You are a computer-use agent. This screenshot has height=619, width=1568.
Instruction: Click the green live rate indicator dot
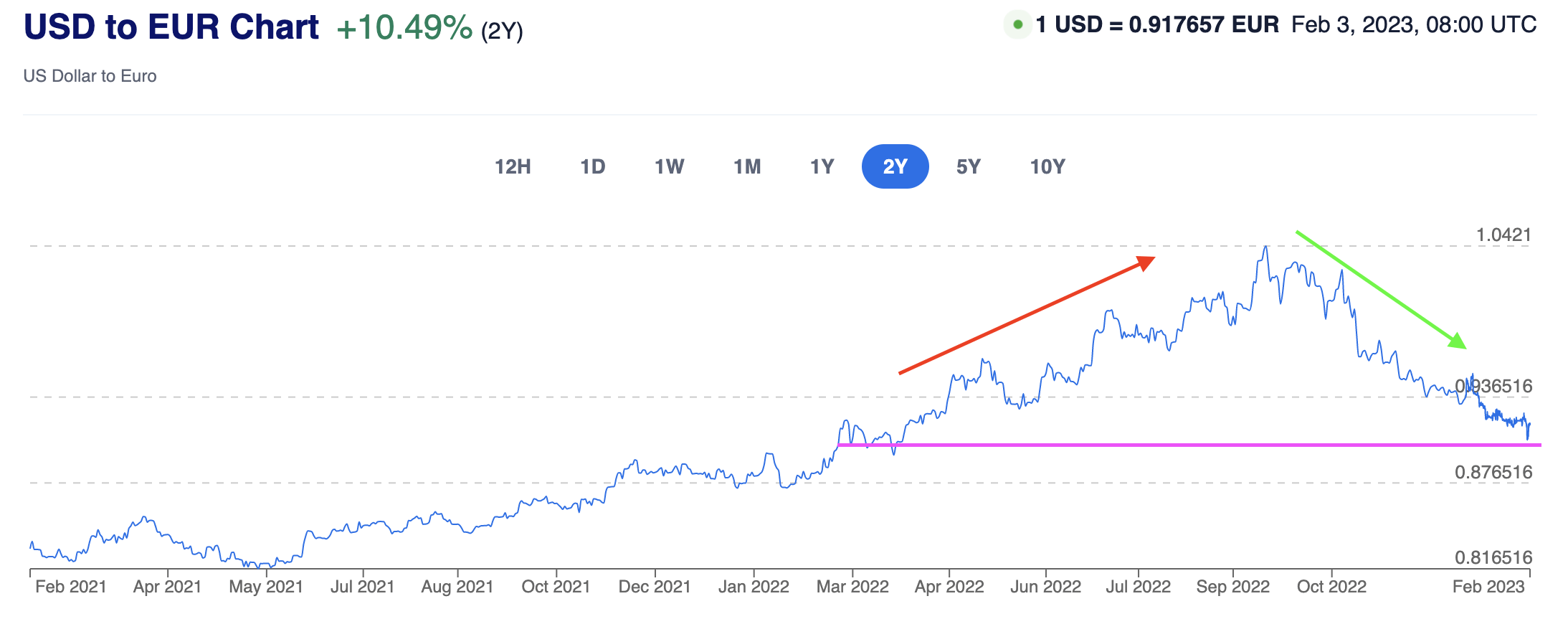click(x=1017, y=24)
